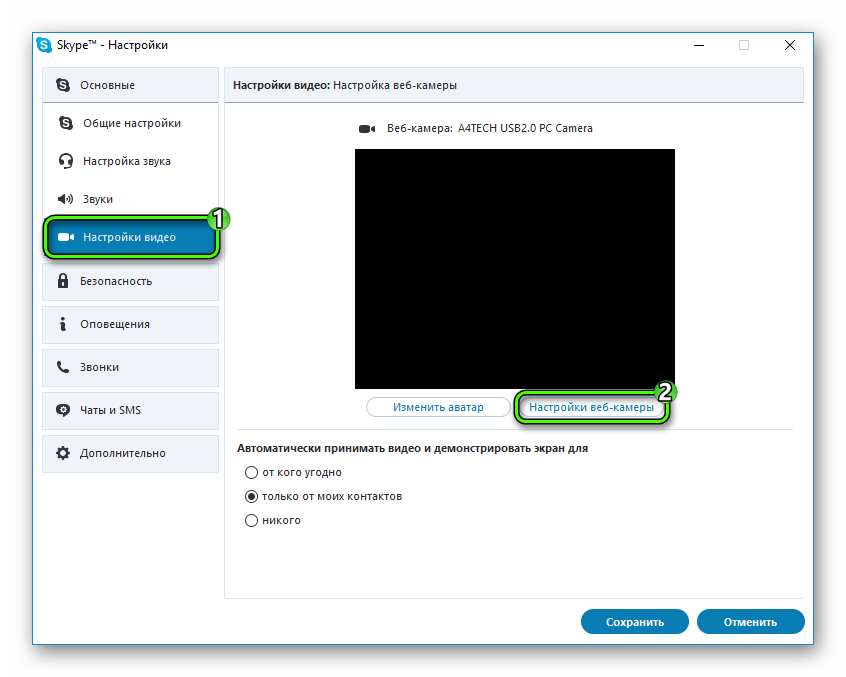The image size is (846, 677).
Task: Click the 'A4TECH USB2.0 PC Camera' device name
Action: click(x=525, y=128)
